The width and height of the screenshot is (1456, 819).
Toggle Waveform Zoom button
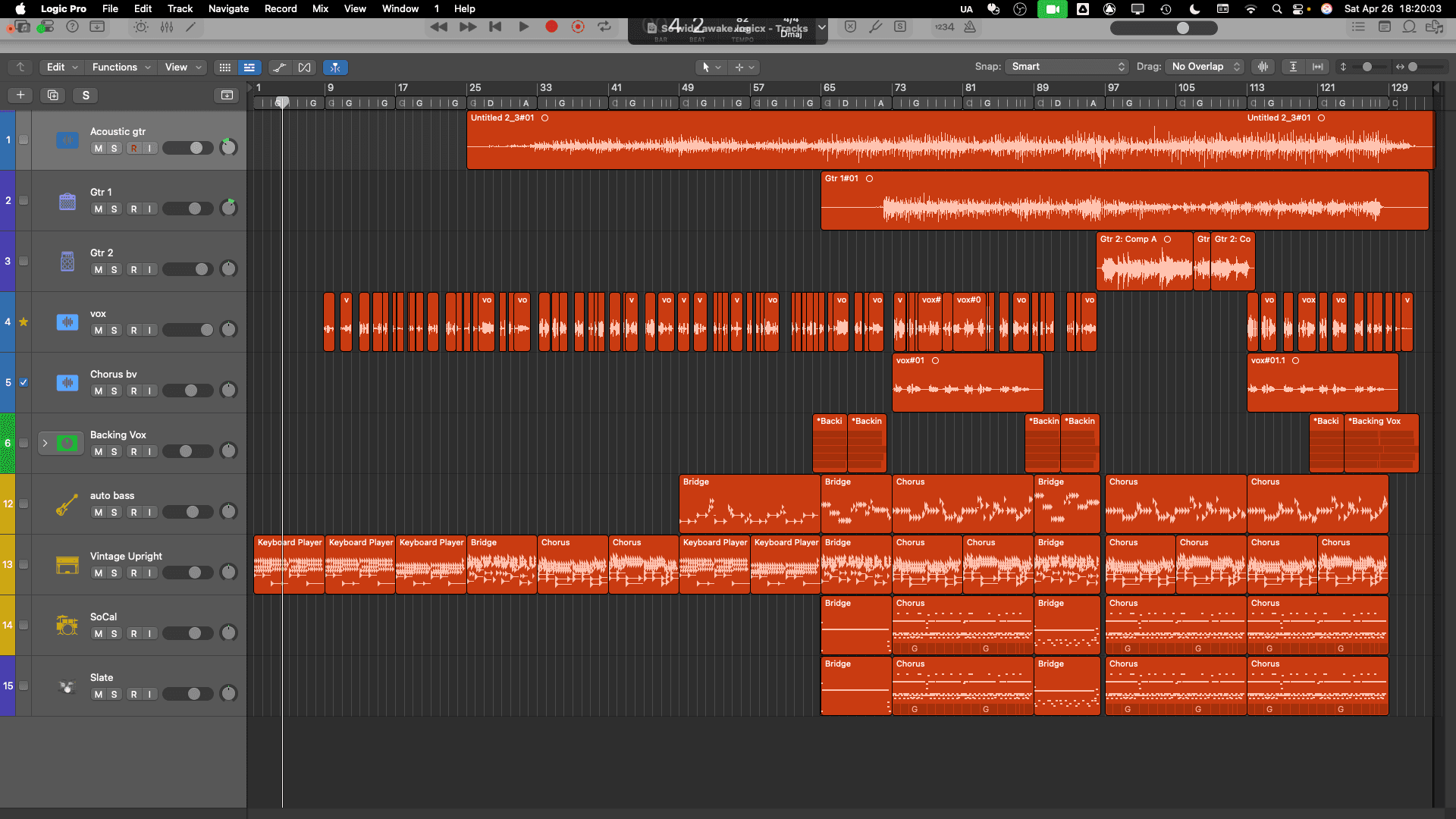[1263, 67]
